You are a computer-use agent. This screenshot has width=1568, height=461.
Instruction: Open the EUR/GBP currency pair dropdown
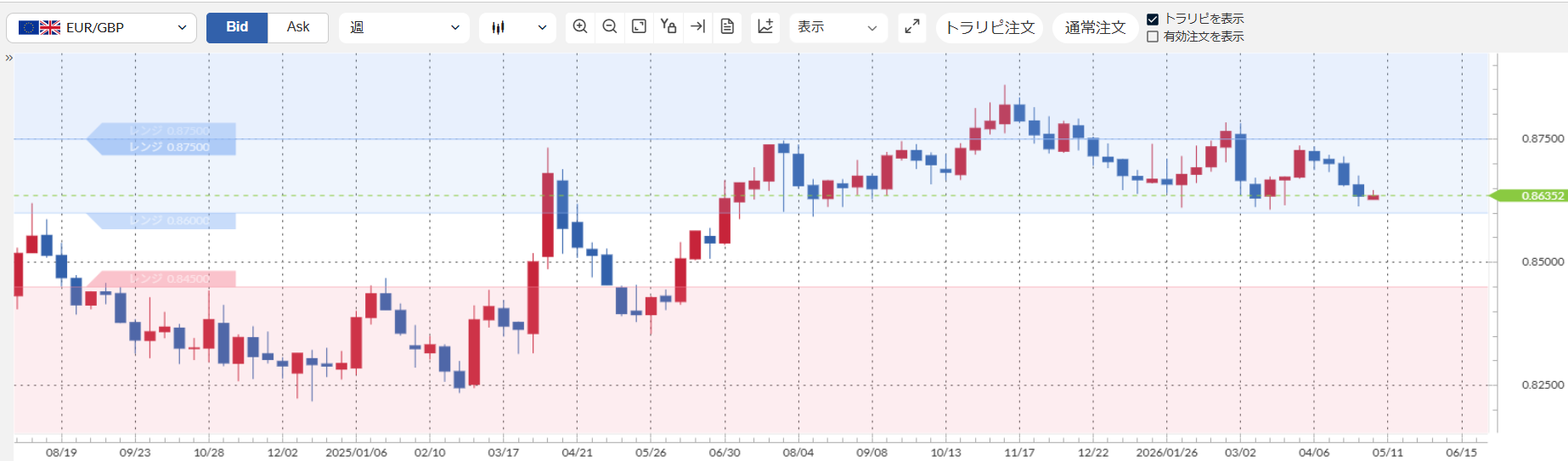tap(101, 27)
